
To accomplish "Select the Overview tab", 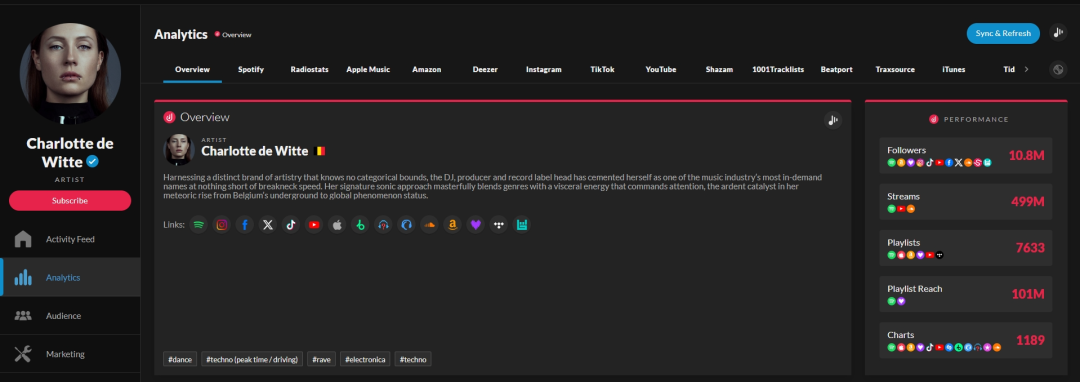I will click(x=192, y=70).
